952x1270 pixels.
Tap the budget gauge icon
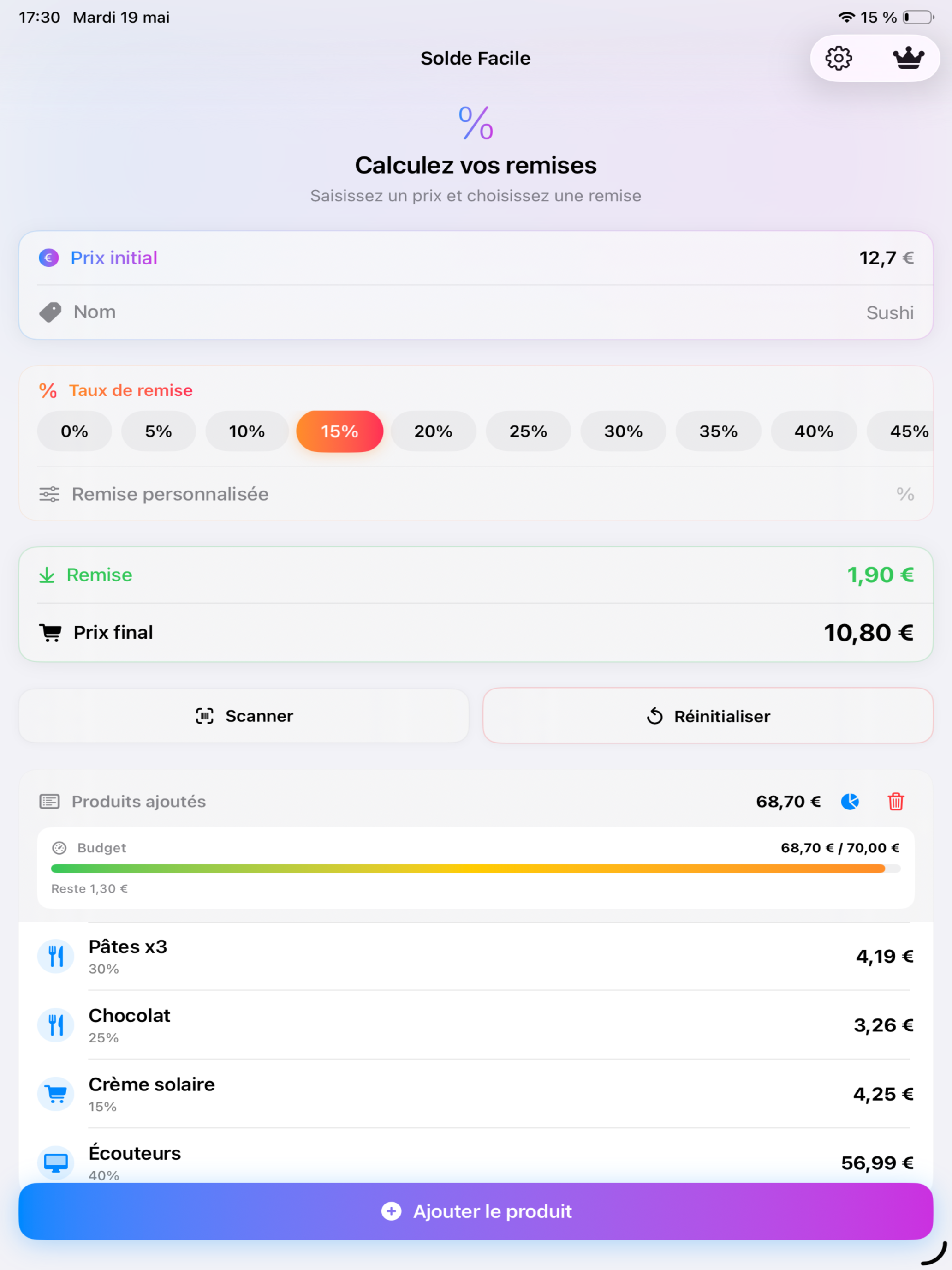click(x=59, y=848)
